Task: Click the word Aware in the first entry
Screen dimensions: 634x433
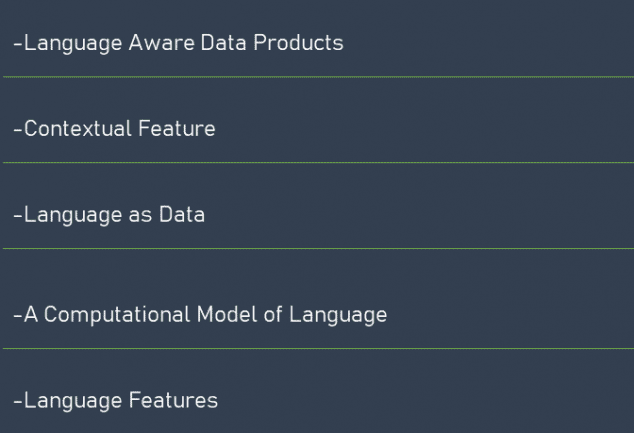Action: [161, 42]
